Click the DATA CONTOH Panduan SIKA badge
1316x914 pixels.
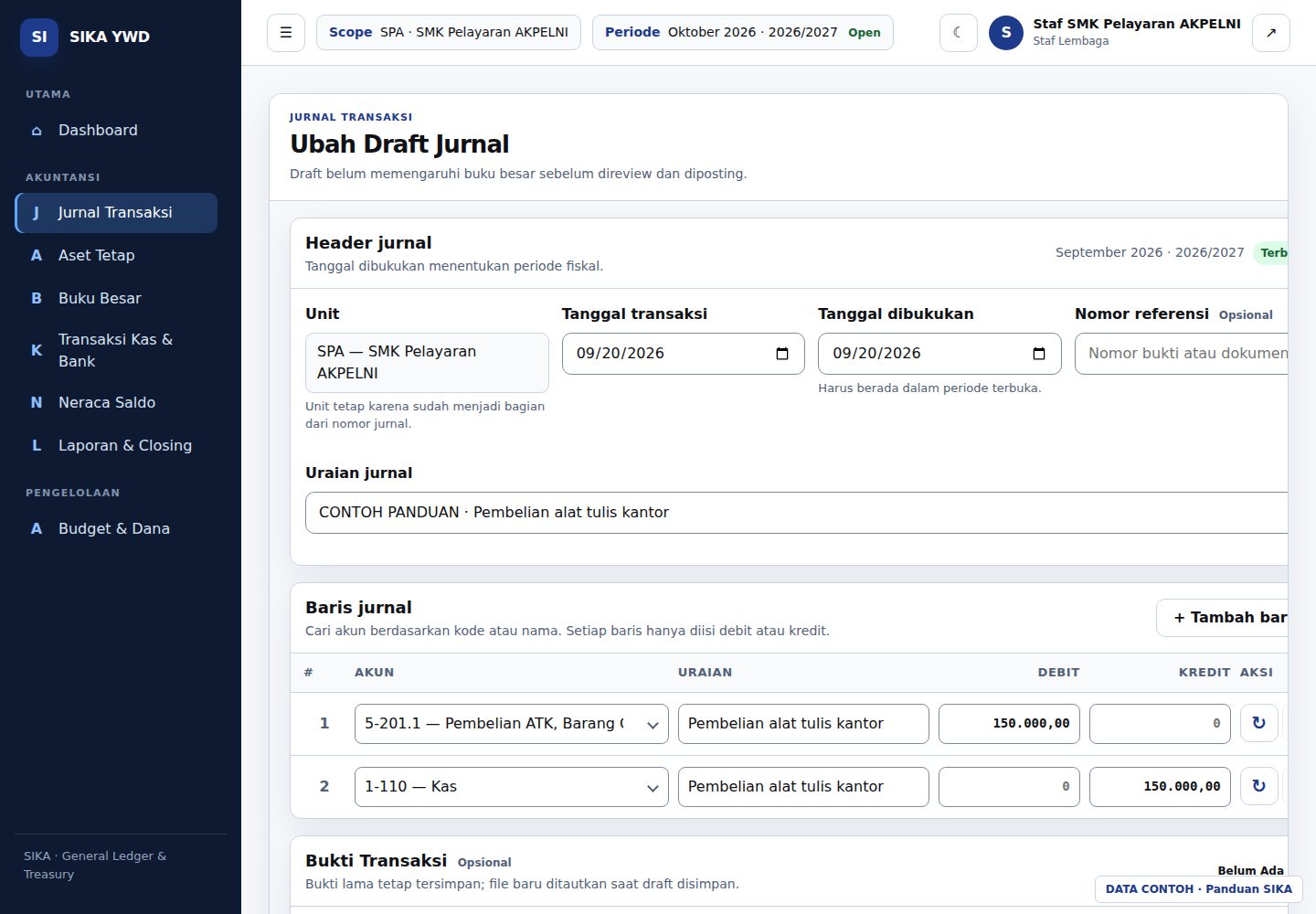1199,889
